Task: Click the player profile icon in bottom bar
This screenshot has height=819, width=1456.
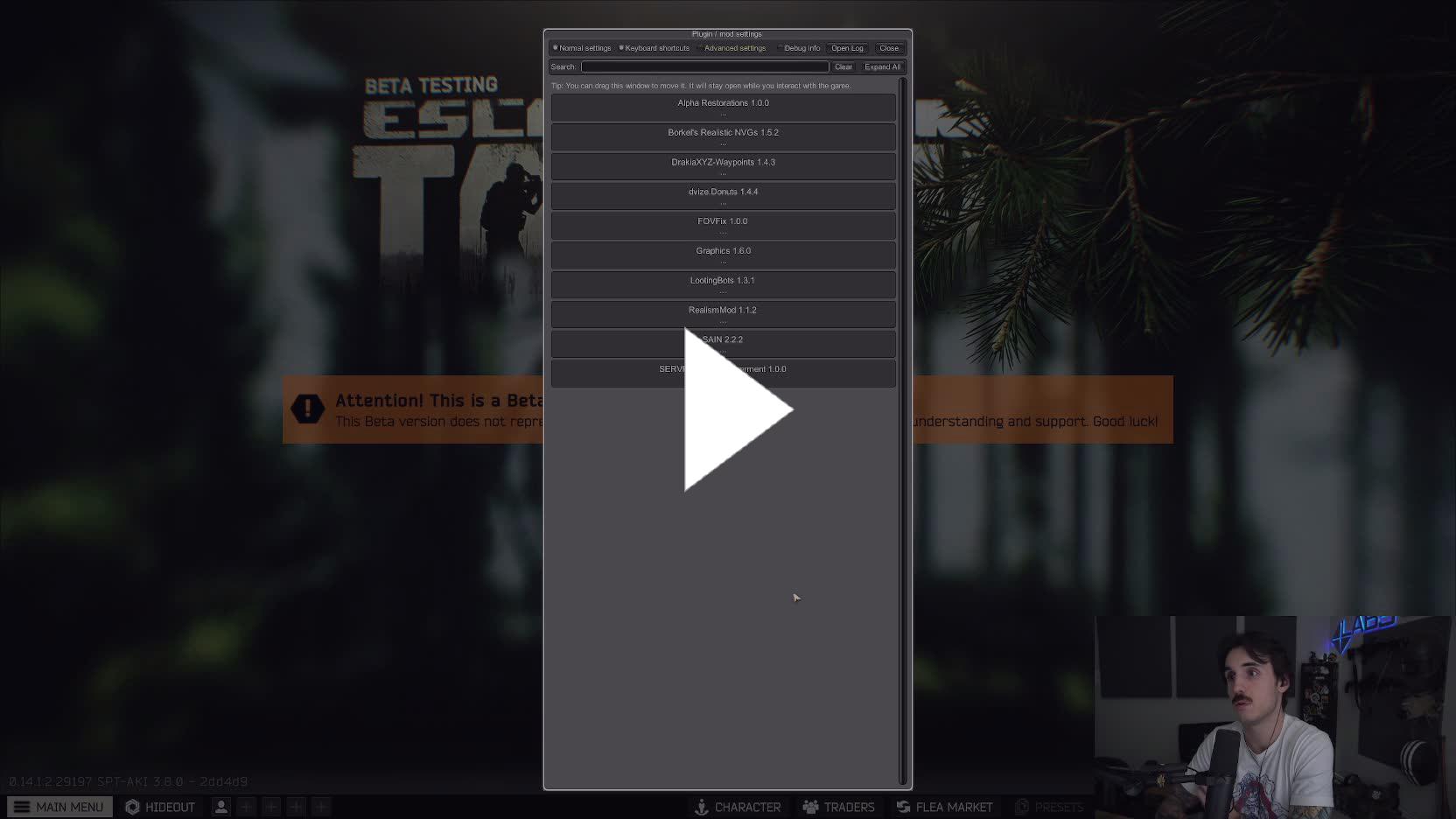Action: [x=221, y=807]
